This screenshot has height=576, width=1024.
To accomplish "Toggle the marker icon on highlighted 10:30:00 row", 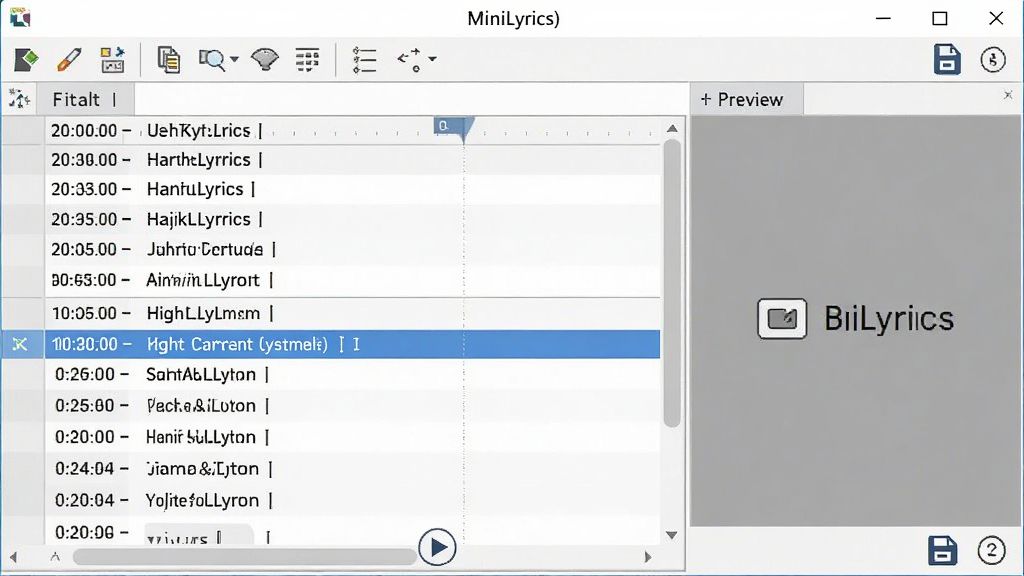I will pyautogui.click(x=20, y=344).
